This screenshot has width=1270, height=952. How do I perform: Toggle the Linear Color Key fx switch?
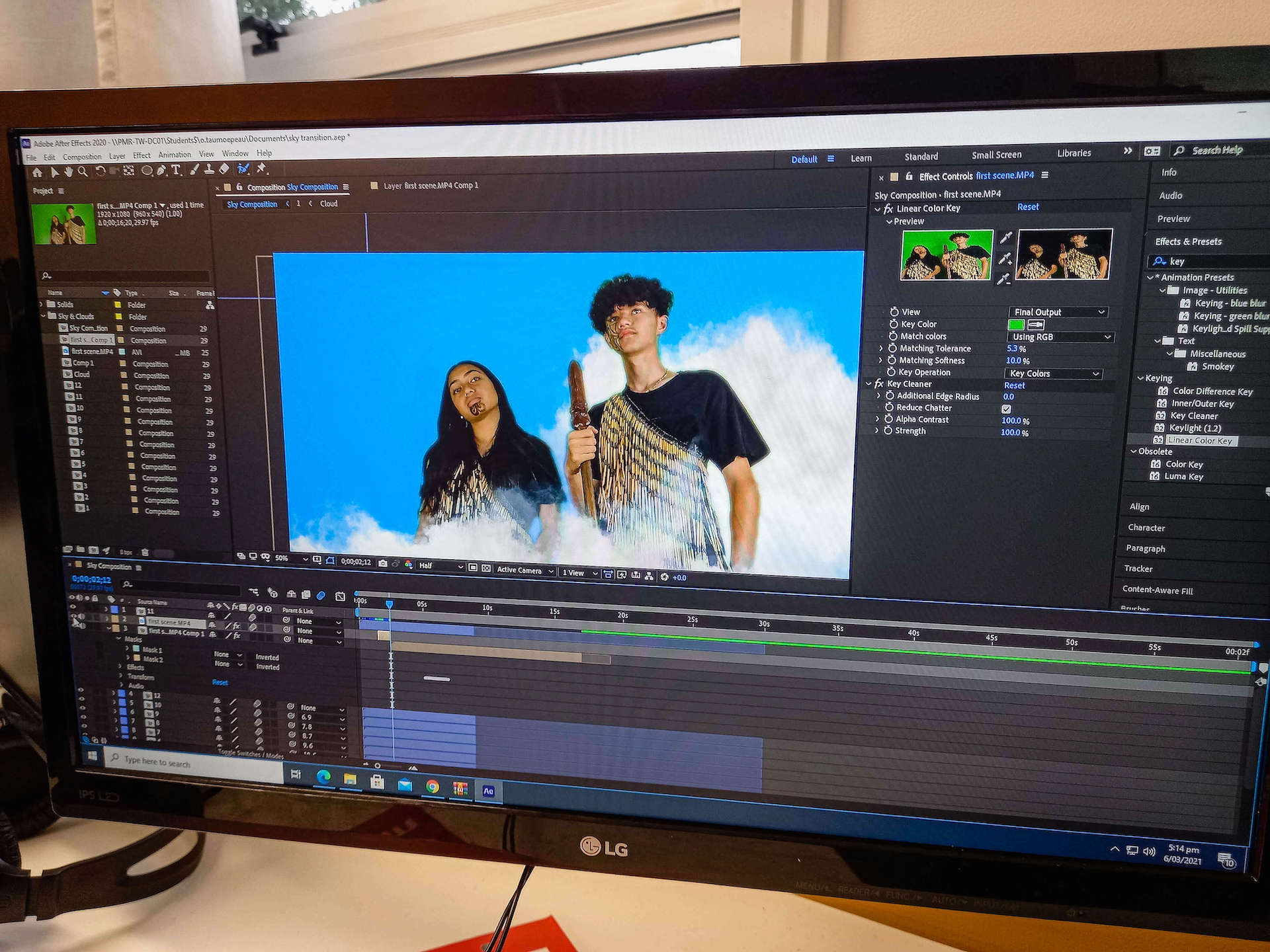point(888,208)
